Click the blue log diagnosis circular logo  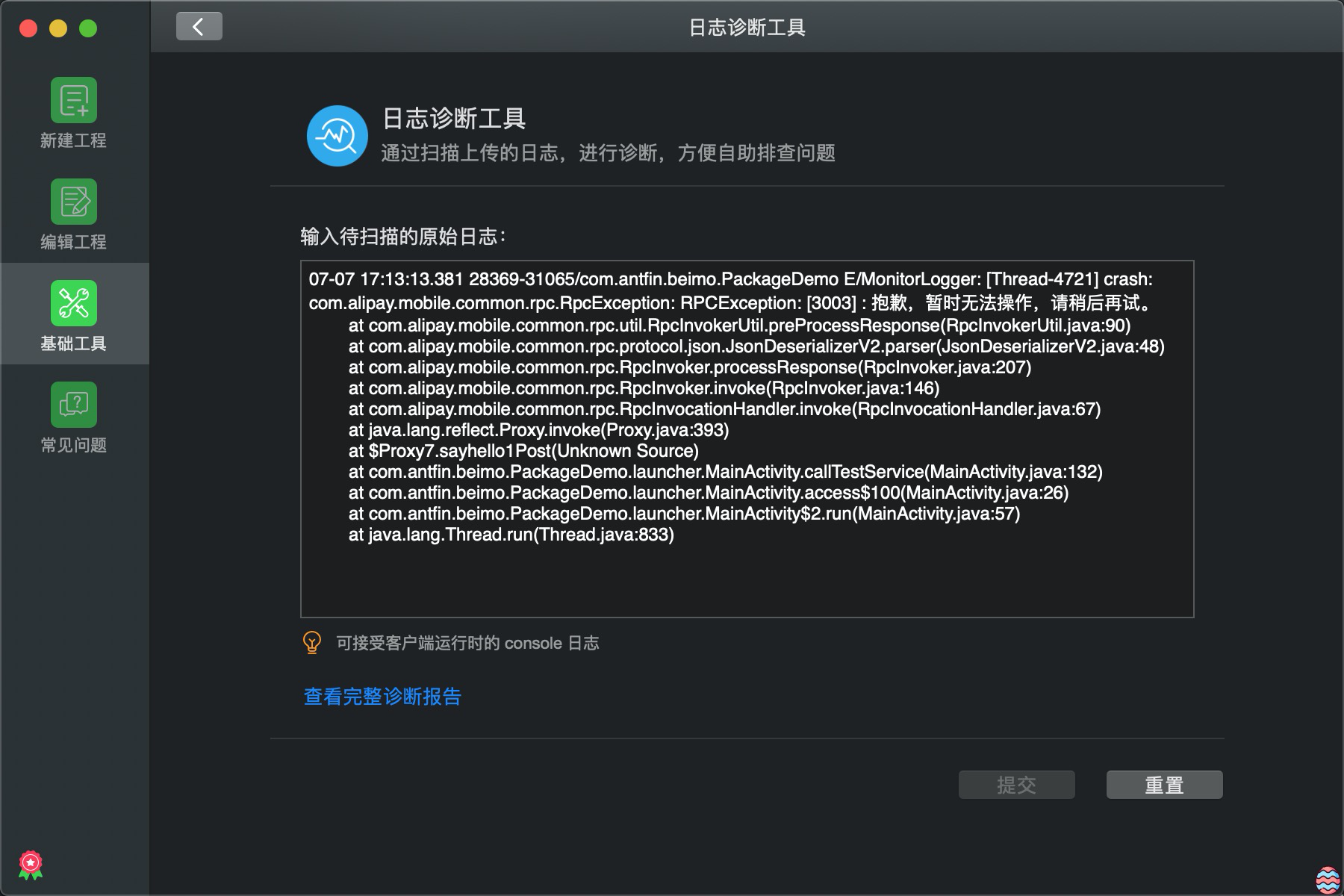[x=337, y=135]
